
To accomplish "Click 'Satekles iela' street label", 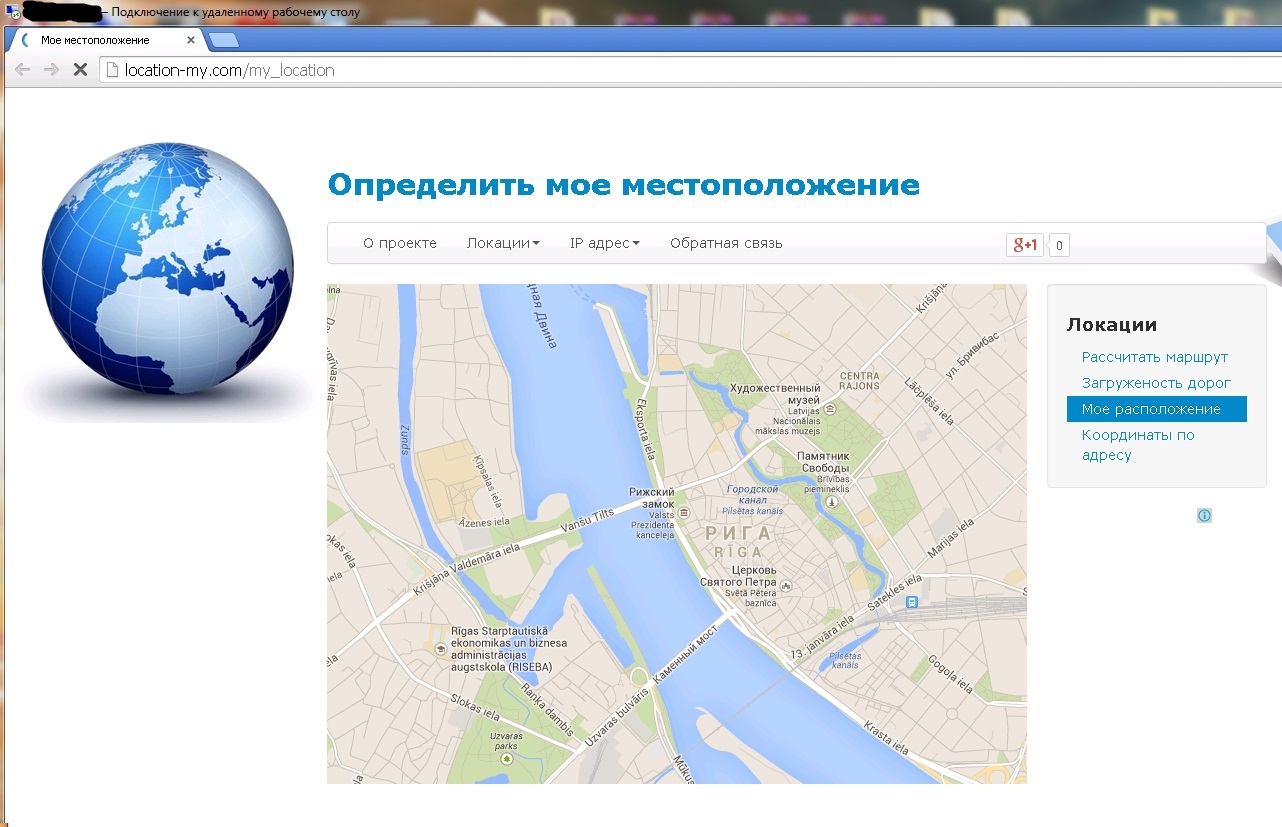I will (893, 594).
